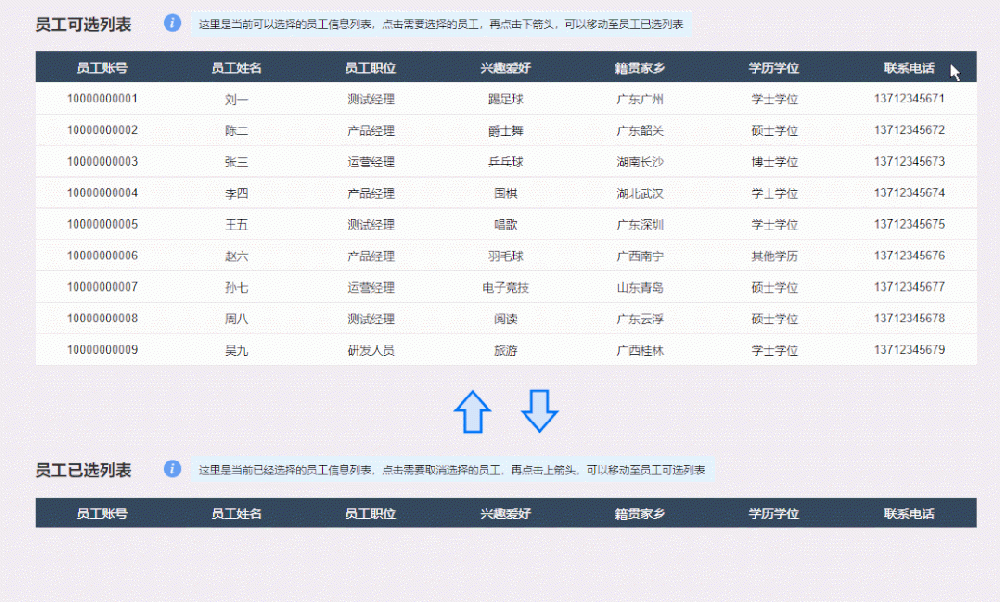Click 员工姓名 header in available list table

pyautogui.click(x=236, y=68)
